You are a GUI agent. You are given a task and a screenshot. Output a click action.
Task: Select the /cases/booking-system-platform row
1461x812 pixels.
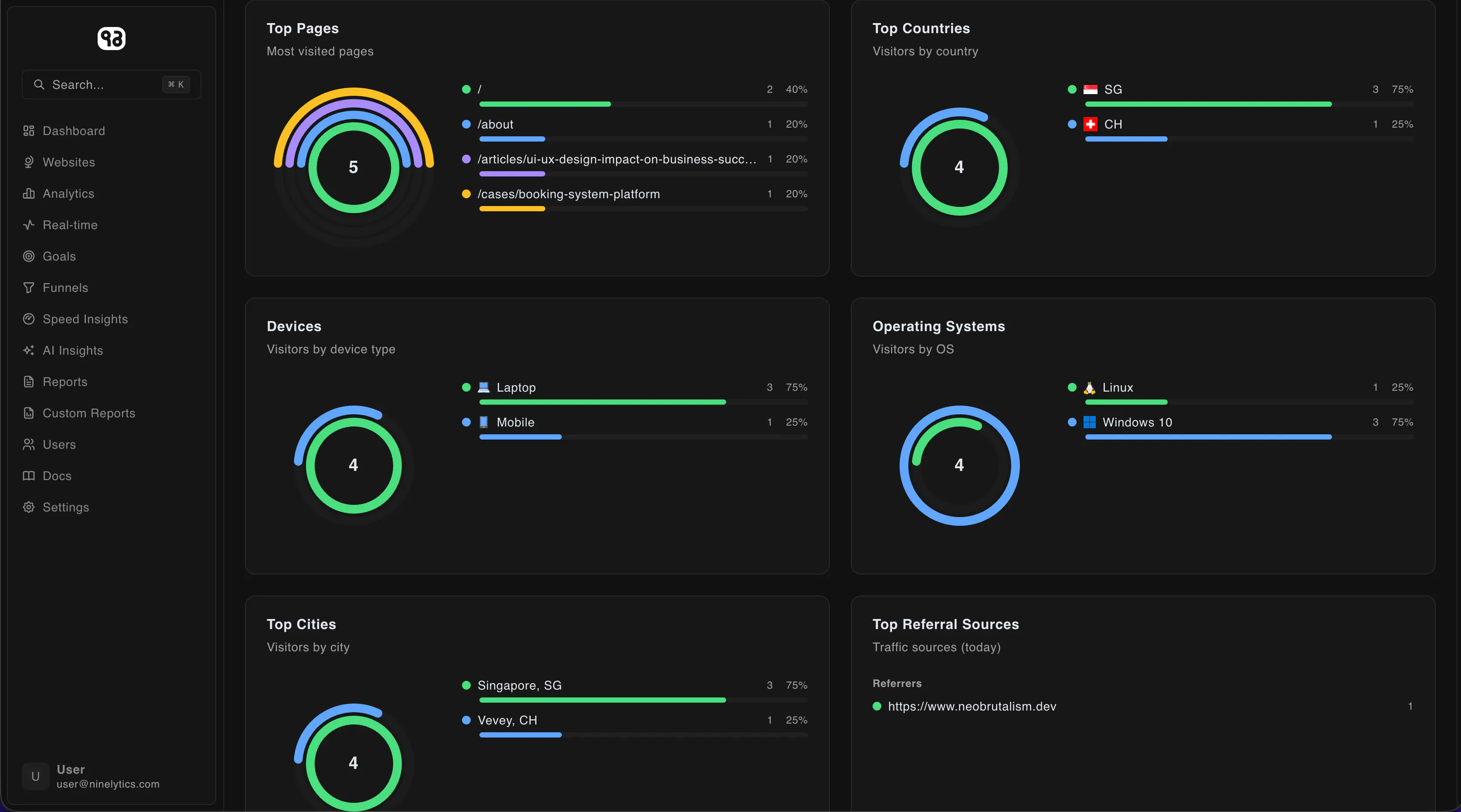coord(635,200)
